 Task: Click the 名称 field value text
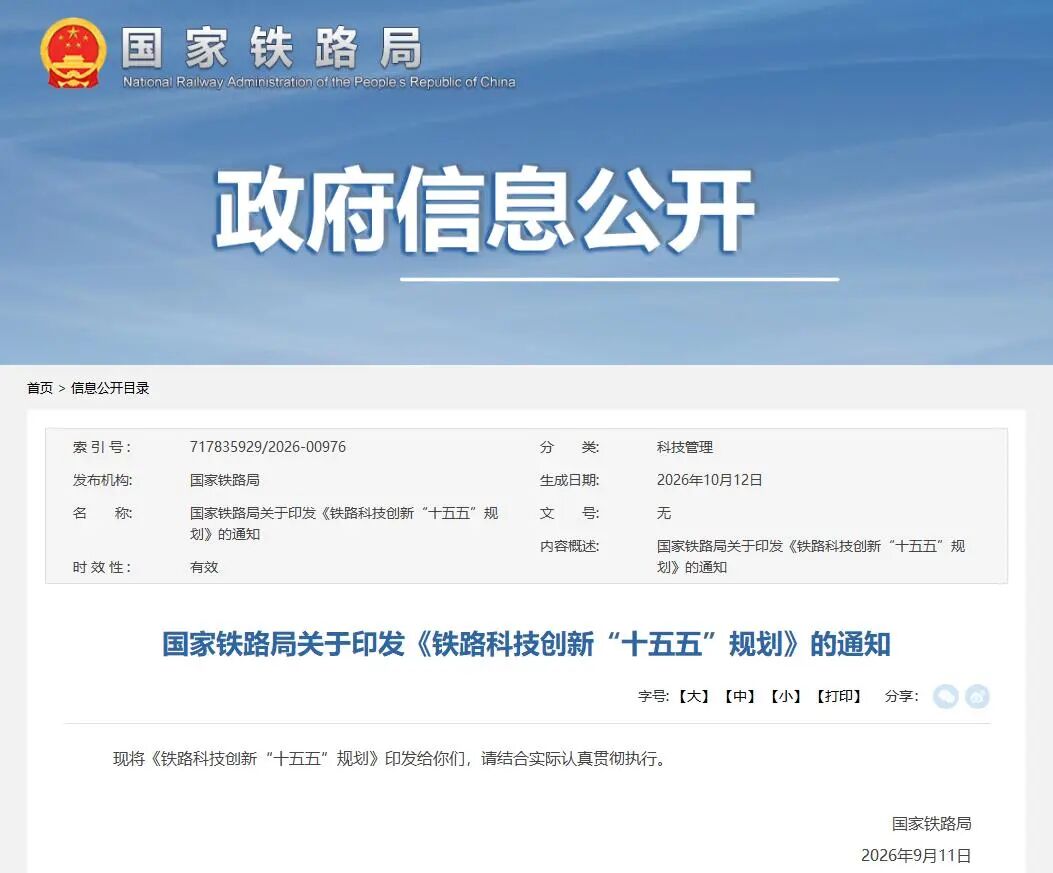pyautogui.click(x=344, y=524)
